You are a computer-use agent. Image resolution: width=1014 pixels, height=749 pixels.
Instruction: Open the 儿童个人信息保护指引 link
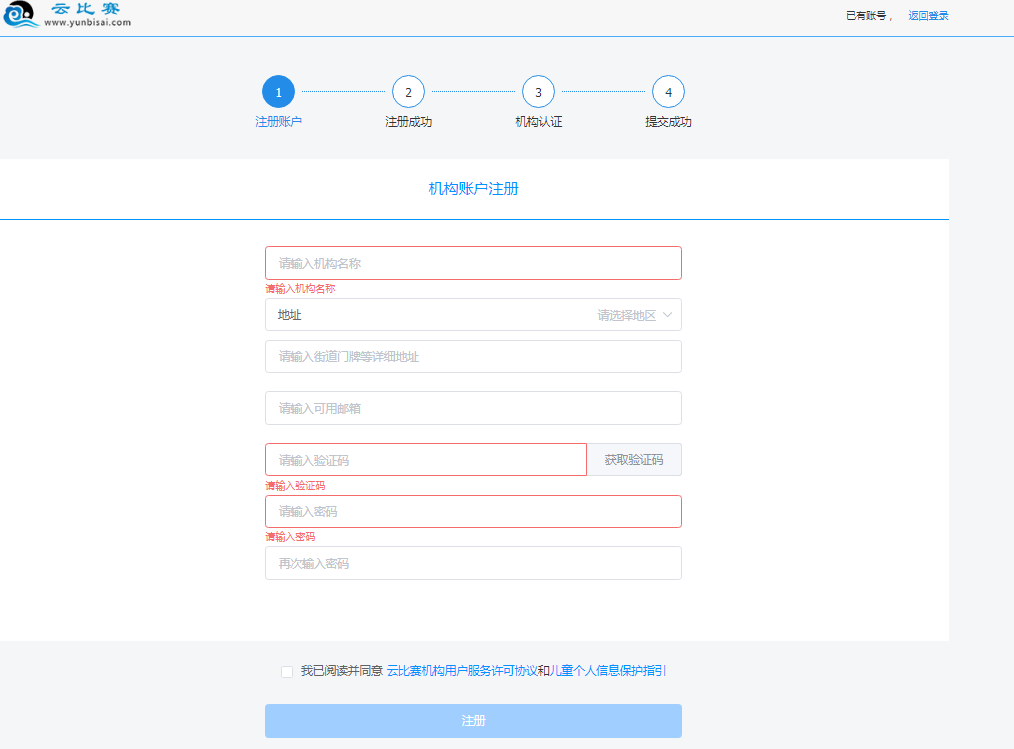click(607, 671)
